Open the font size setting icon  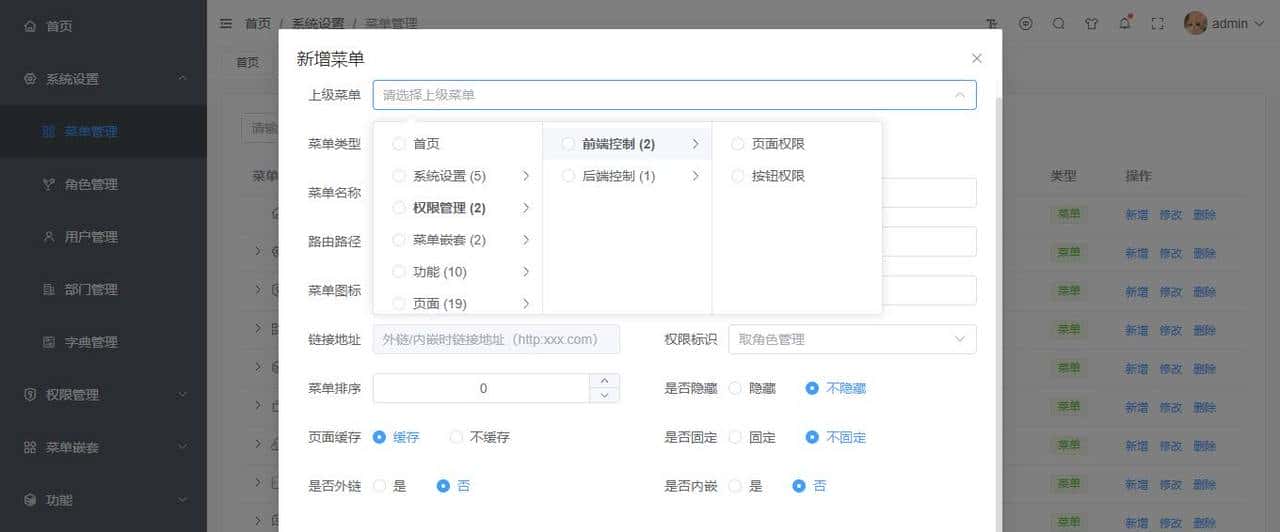[x=992, y=24]
